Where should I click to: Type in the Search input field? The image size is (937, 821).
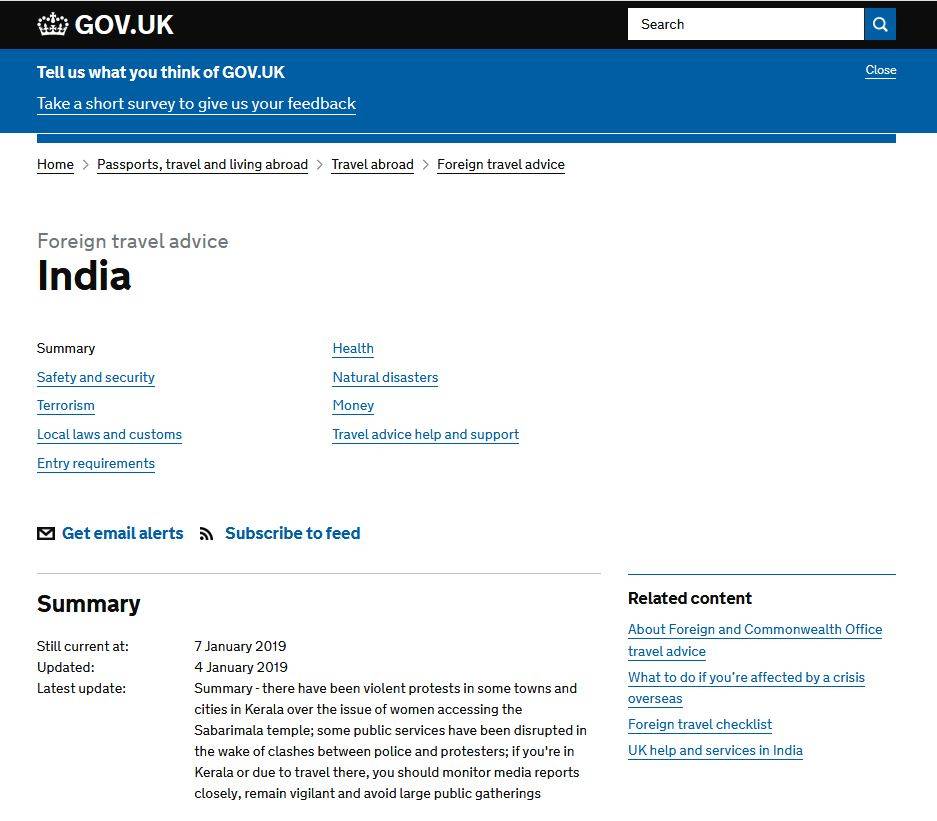[745, 24]
